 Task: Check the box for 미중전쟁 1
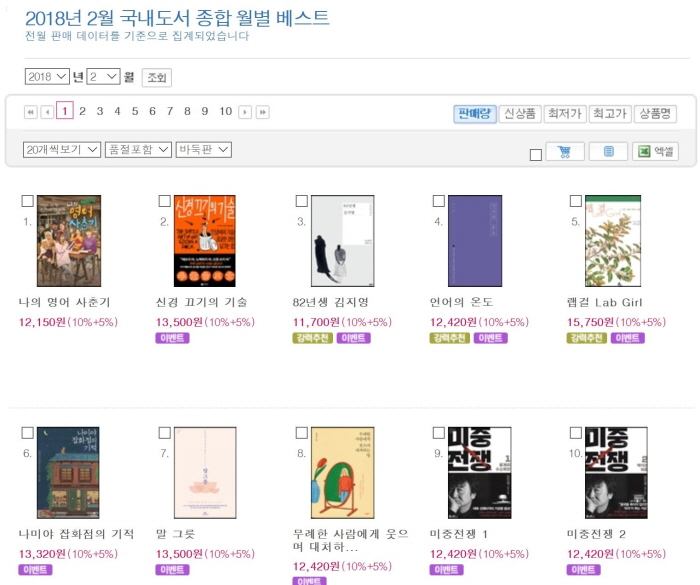click(439, 433)
